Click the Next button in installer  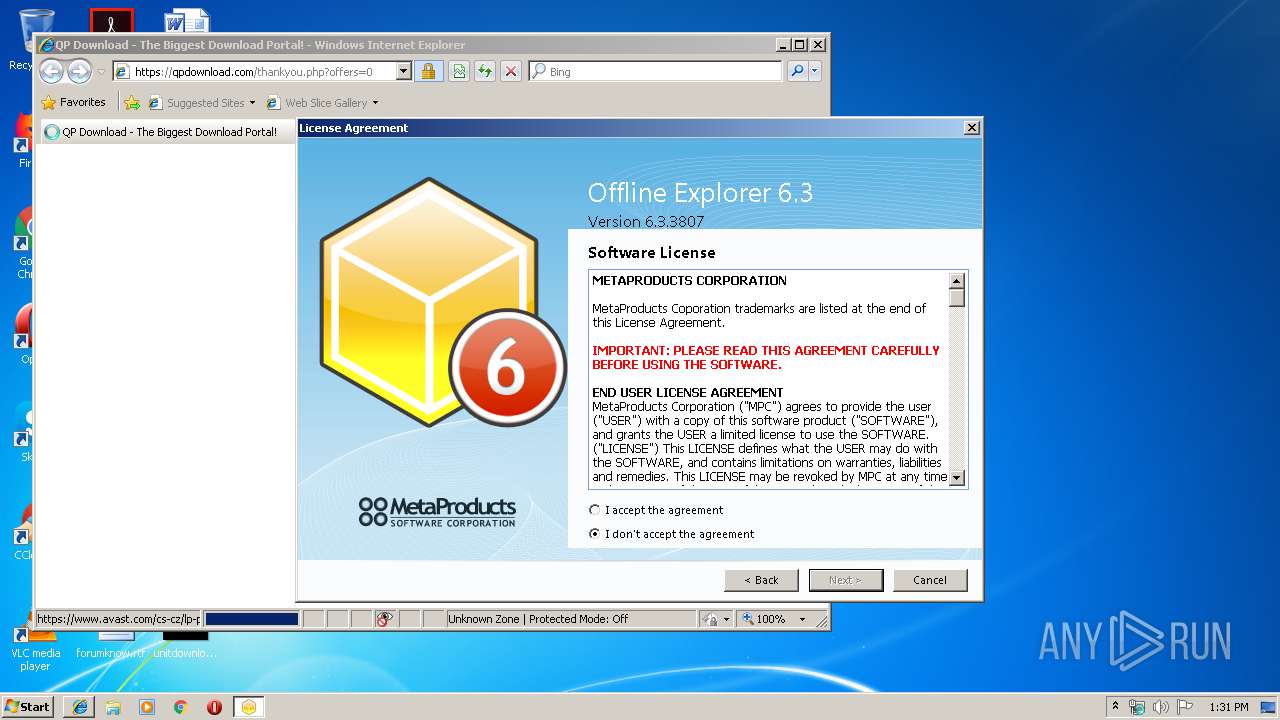coord(846,580)
